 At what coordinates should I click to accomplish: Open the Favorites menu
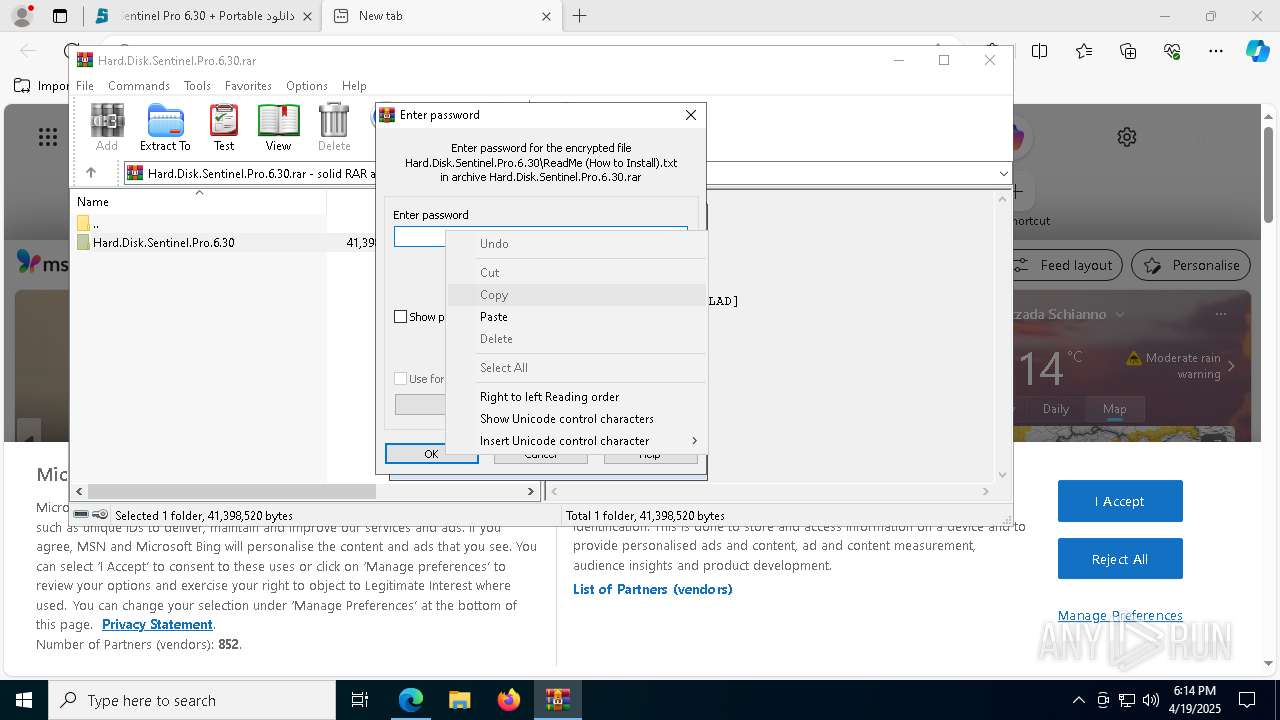tap(248, 86)
